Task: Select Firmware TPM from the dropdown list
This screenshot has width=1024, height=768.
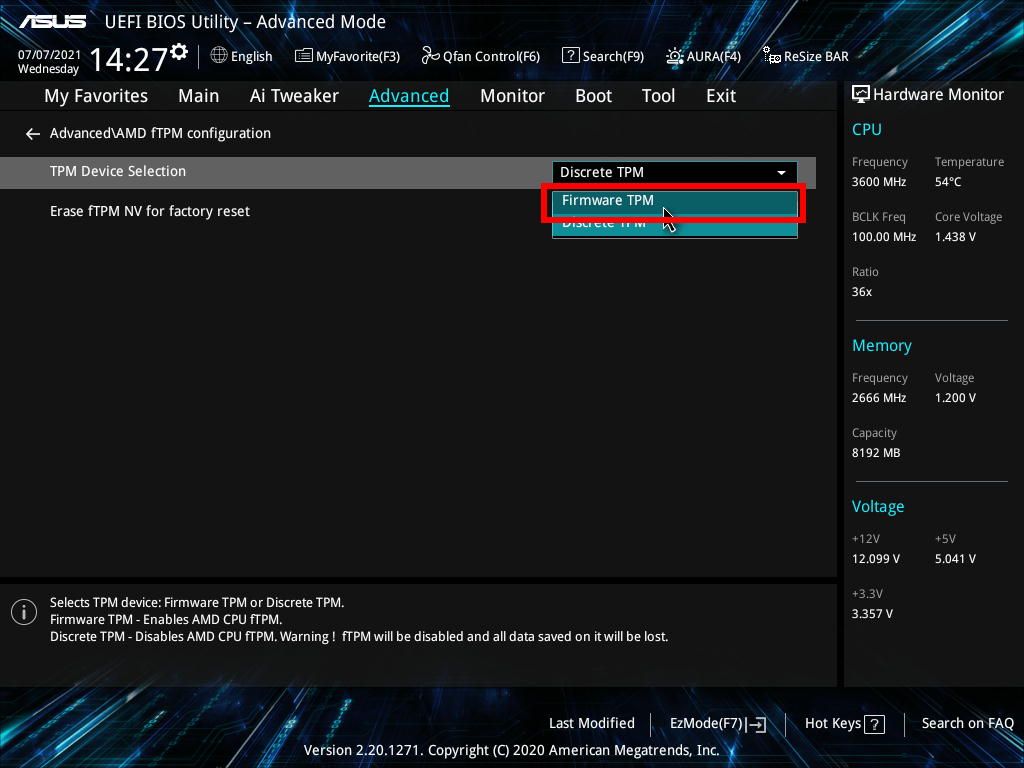Action: pos(675,200)
